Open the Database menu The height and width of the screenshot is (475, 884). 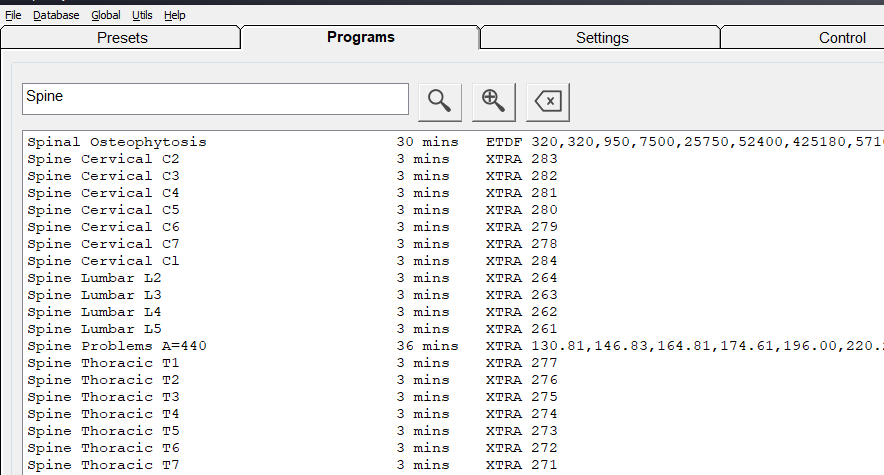pyautogui.click(x=56, y=15)
